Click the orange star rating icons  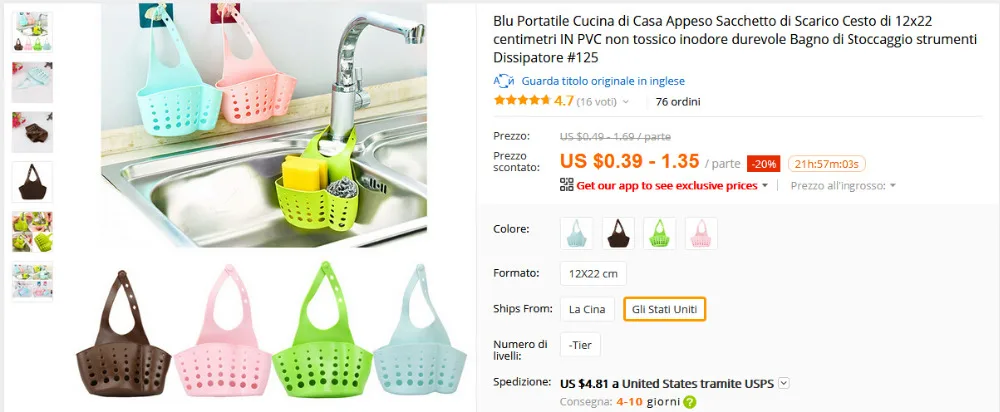pos(522,101)
